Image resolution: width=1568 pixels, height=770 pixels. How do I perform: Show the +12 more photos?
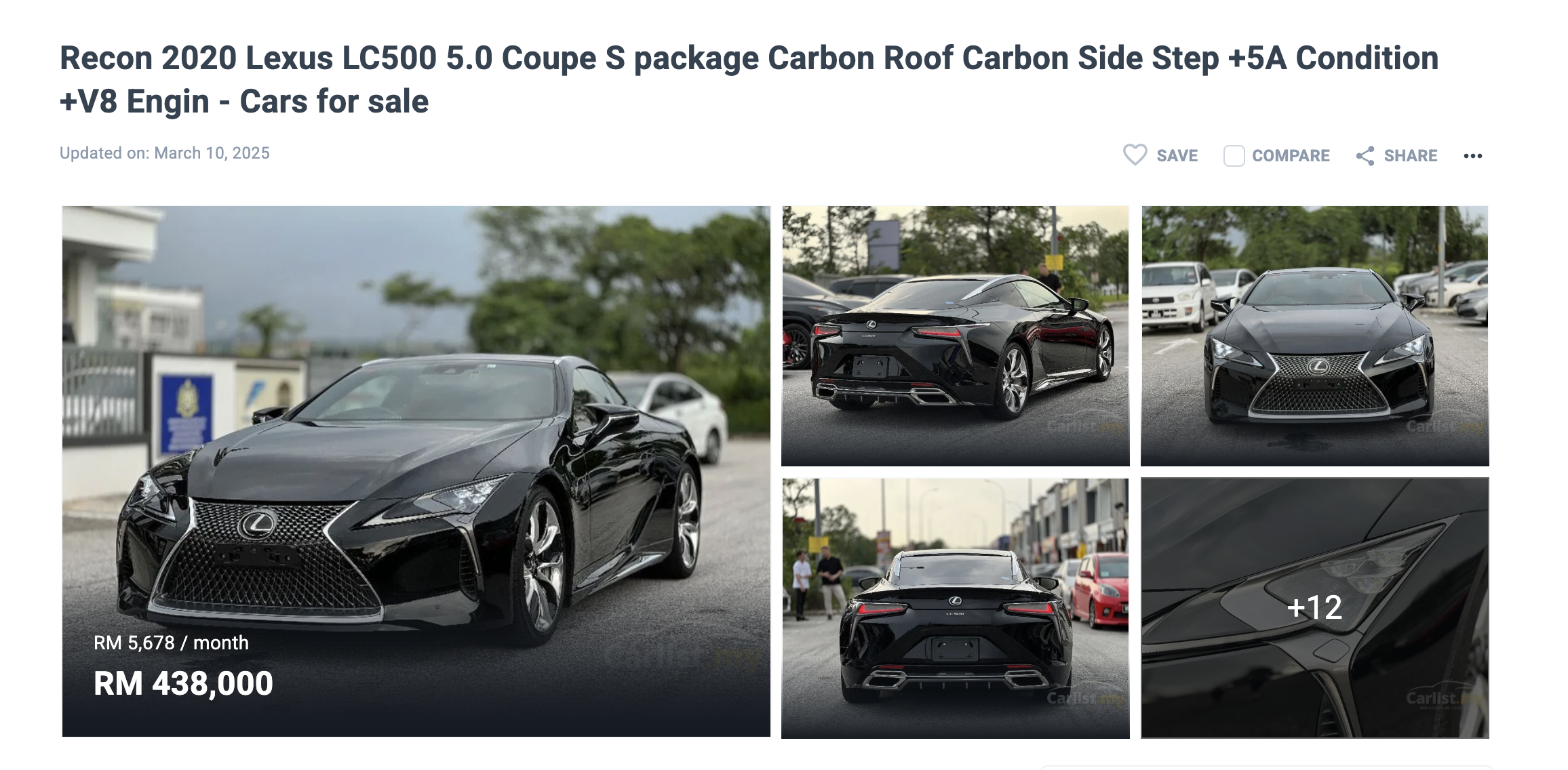tap(1315, 608)
